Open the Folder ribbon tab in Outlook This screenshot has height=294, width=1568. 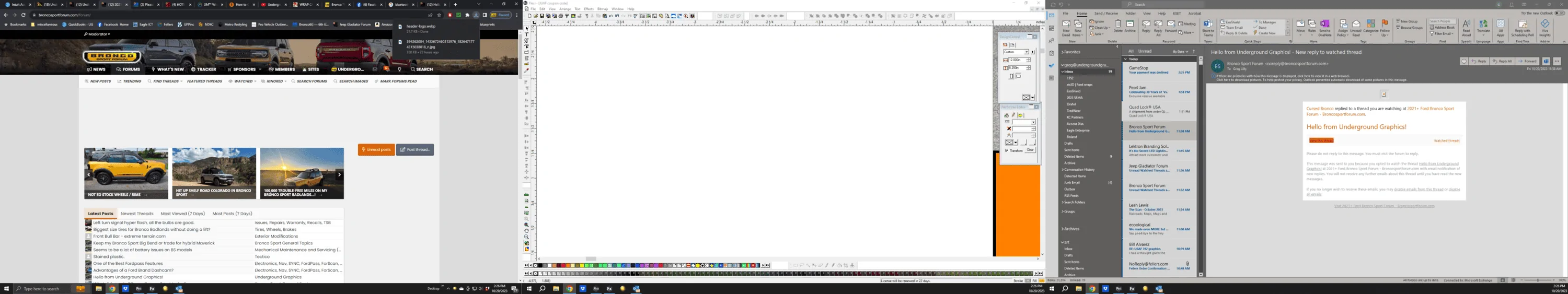click(x=1131, y=13)
